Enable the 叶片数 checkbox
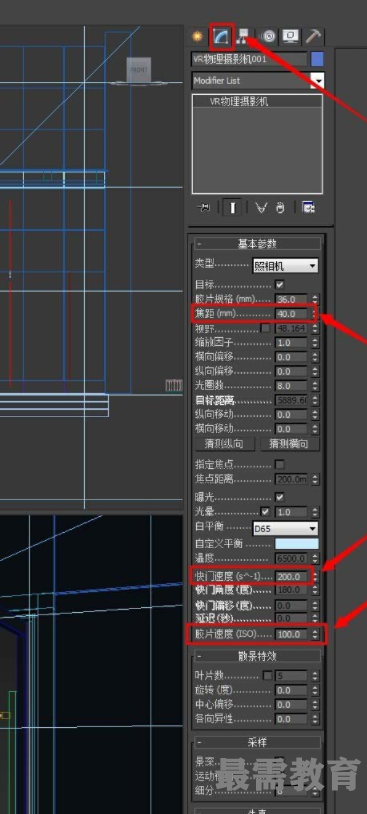Screen dimensions: 367x814 pos(267,675)
